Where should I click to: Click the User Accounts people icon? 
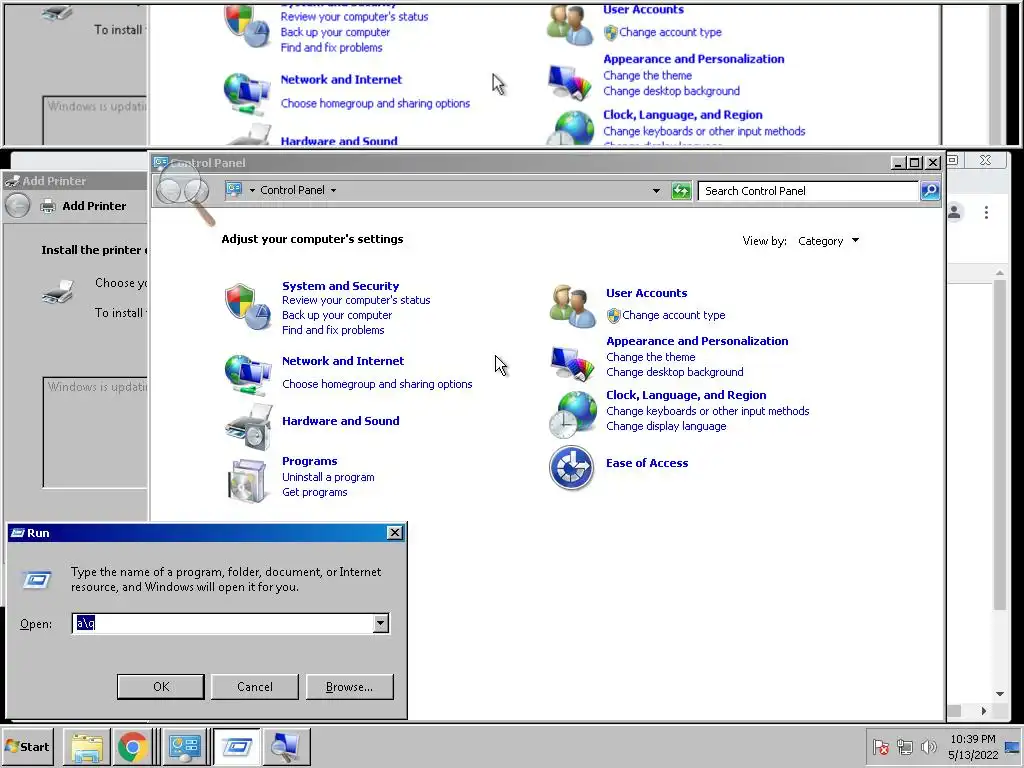(x=572, y=306)
